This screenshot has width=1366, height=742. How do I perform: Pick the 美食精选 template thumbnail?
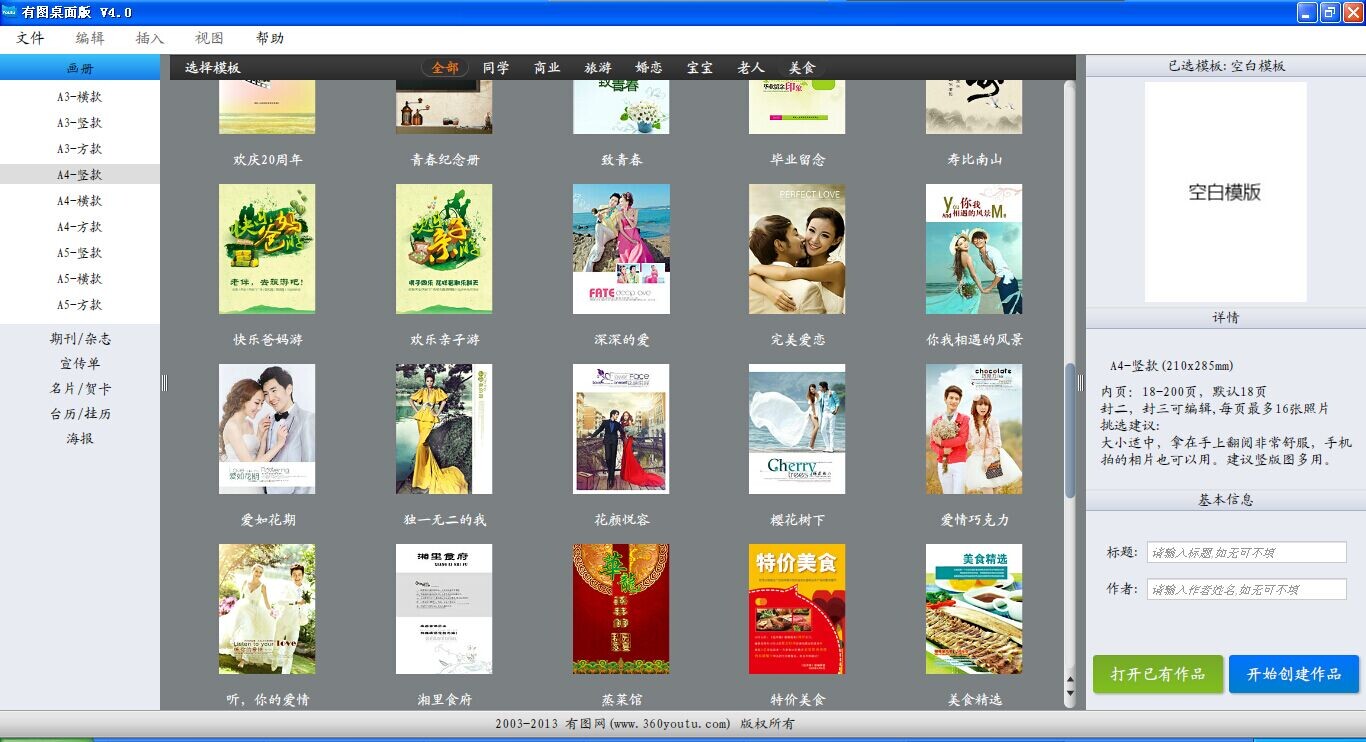(974, 609)
